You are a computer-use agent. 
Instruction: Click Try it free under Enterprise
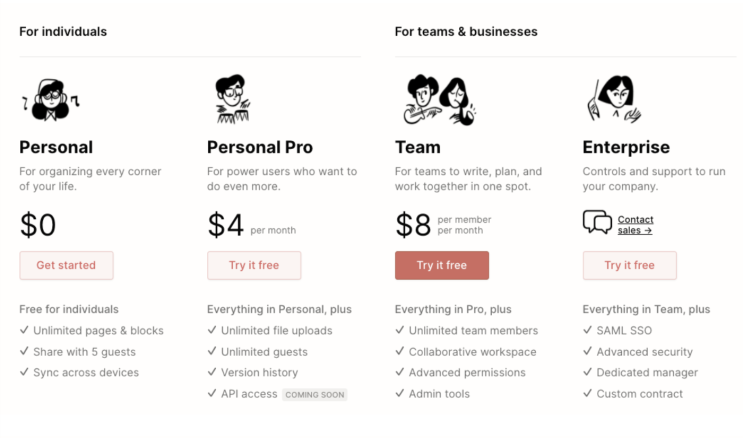click(x=630, y=265)
